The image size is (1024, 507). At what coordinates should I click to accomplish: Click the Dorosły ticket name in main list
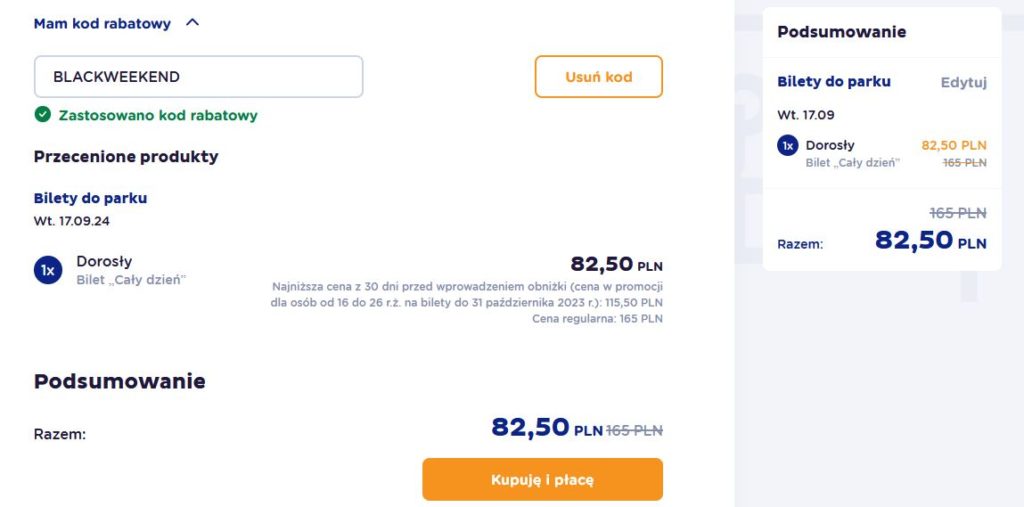coord(104,261)
